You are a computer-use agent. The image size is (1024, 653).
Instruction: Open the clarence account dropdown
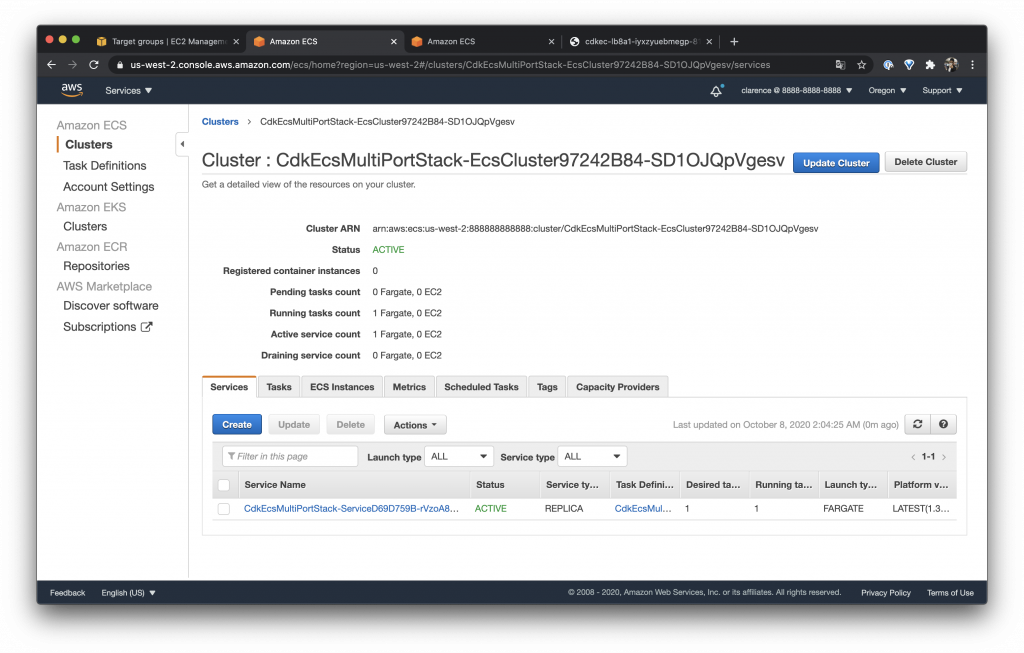pyautogui.click(x=797, y=91)
